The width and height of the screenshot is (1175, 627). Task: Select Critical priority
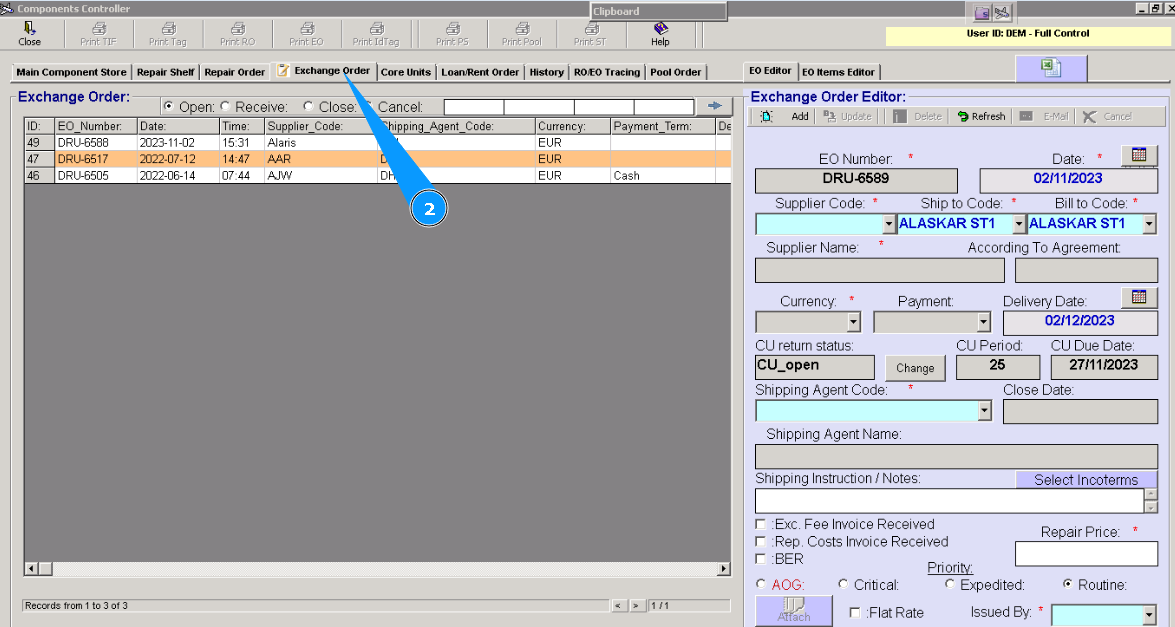click(843, 584)
